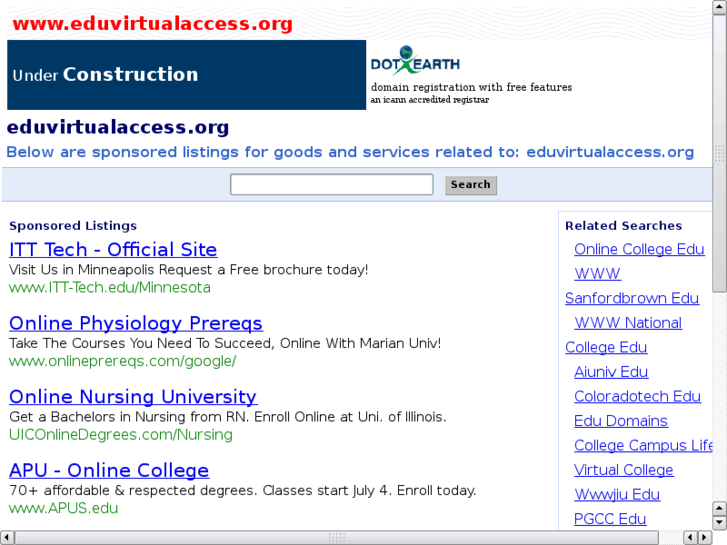
Task: Click the Related Searches heading
Action: 623,226
